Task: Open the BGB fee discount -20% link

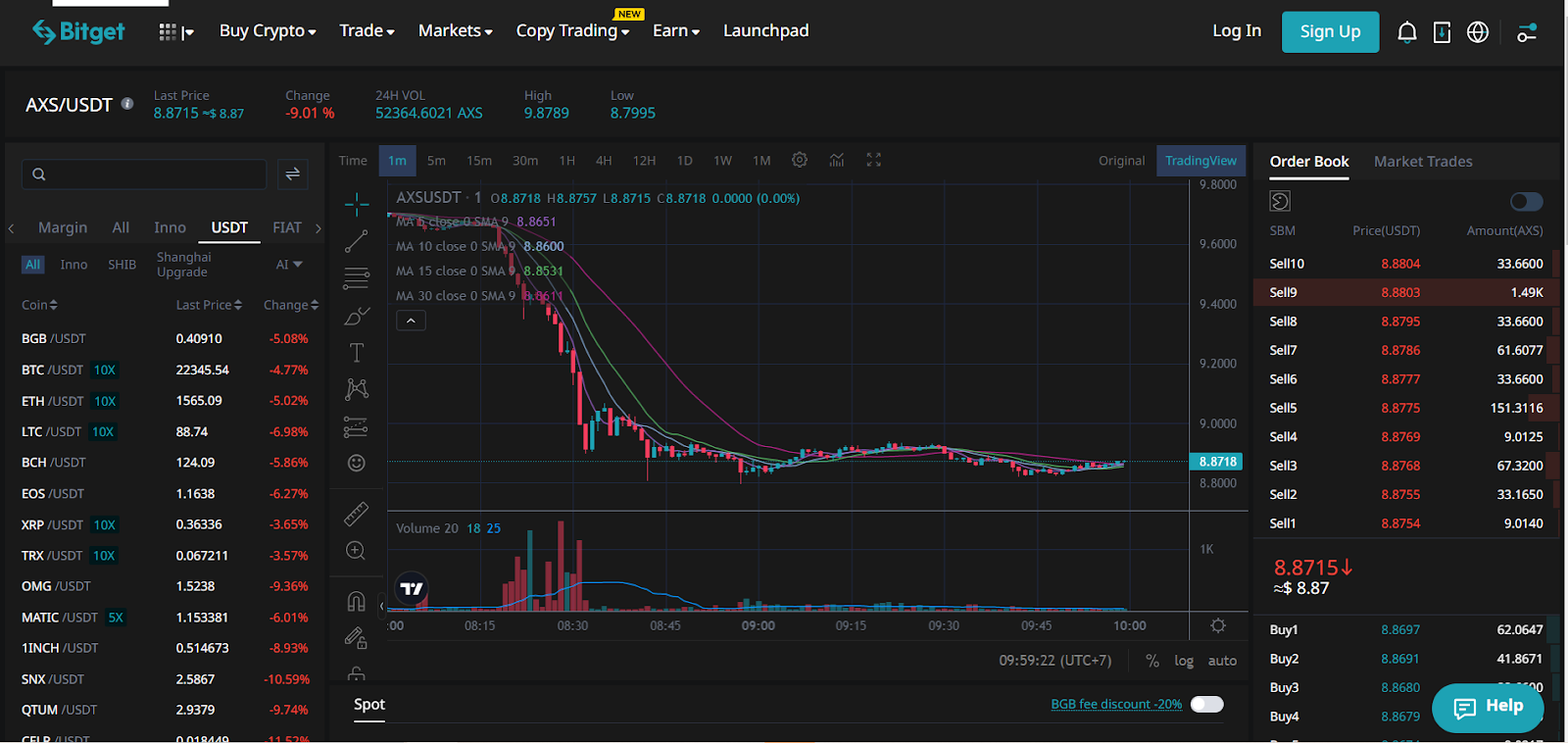Action: (1116, 705)
